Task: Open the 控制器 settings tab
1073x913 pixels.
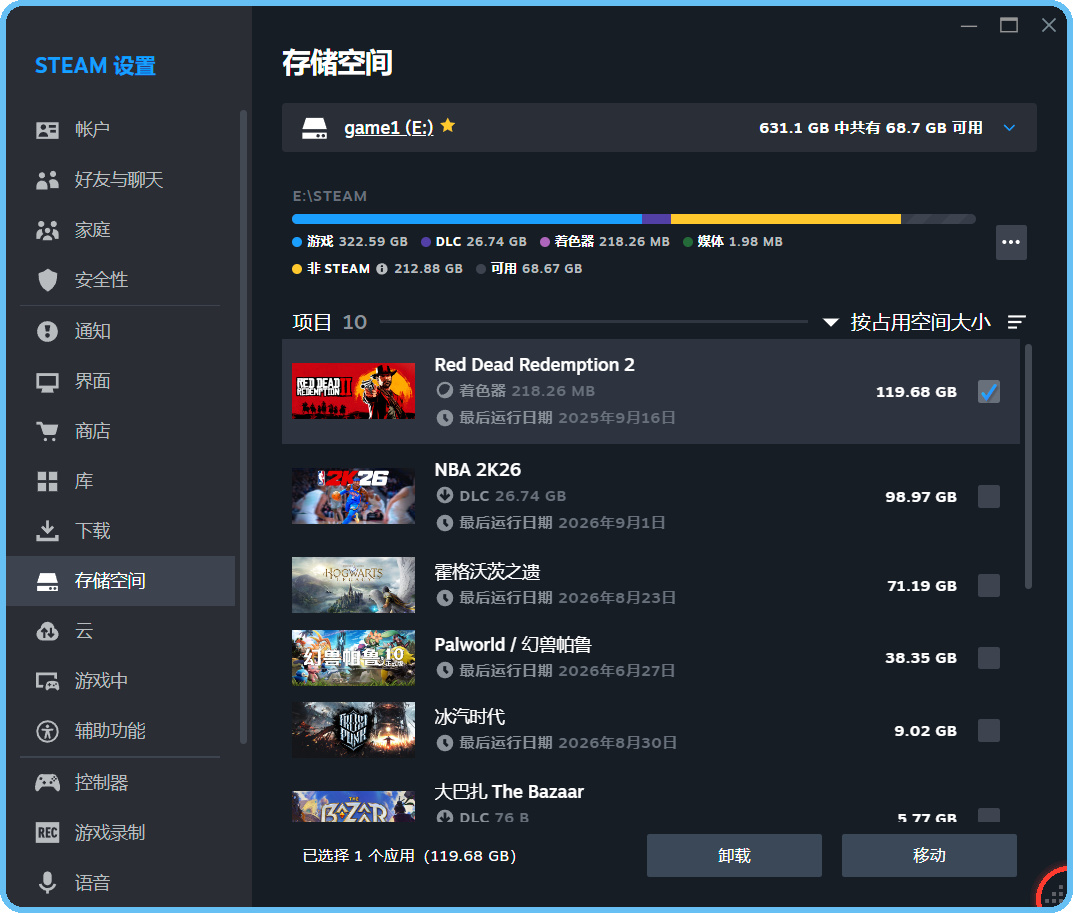Action: pos(120,782)
